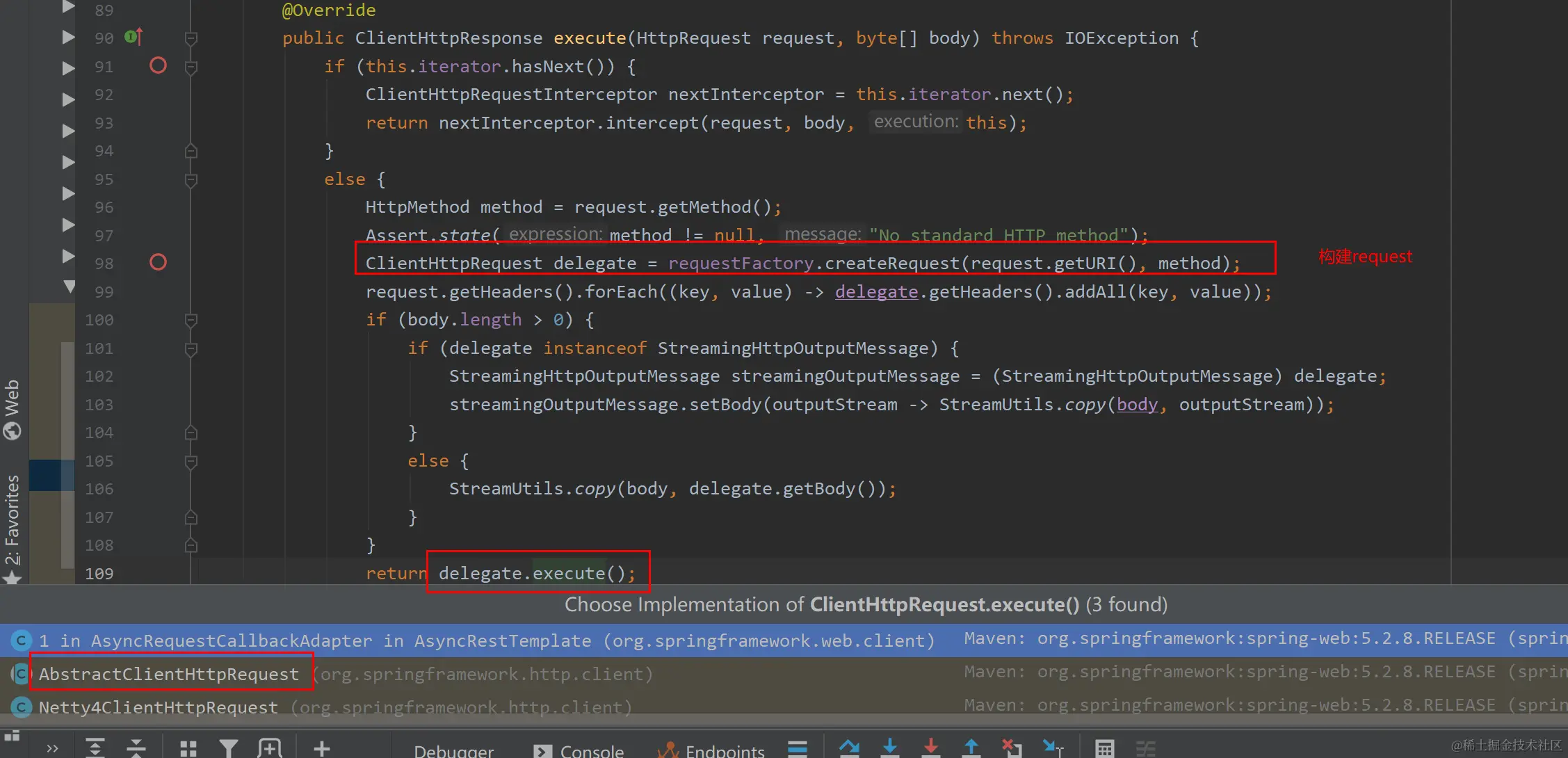This screenshot has height=758, width=1568.
Task: Select AbstractClientHttpRequest implementation
Action: pos(168,674)
